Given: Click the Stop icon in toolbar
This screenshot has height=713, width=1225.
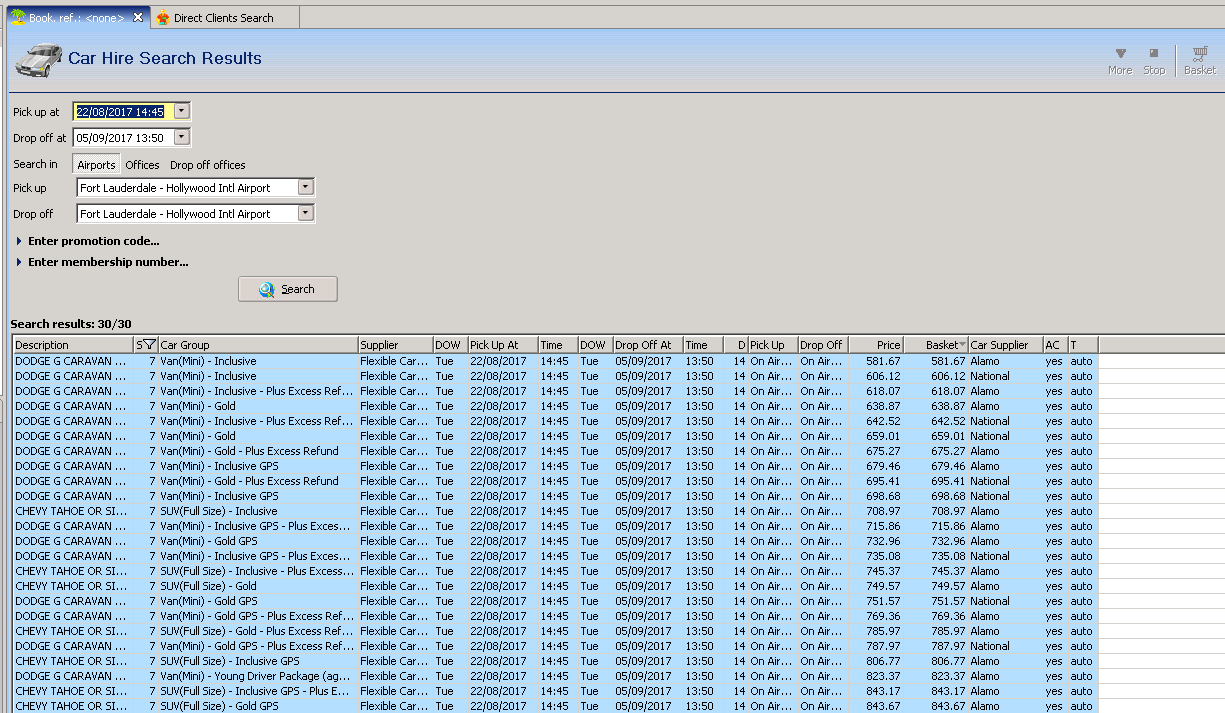Looking at the screenshot, I should pyautogui.click(x=1154, y=55).
